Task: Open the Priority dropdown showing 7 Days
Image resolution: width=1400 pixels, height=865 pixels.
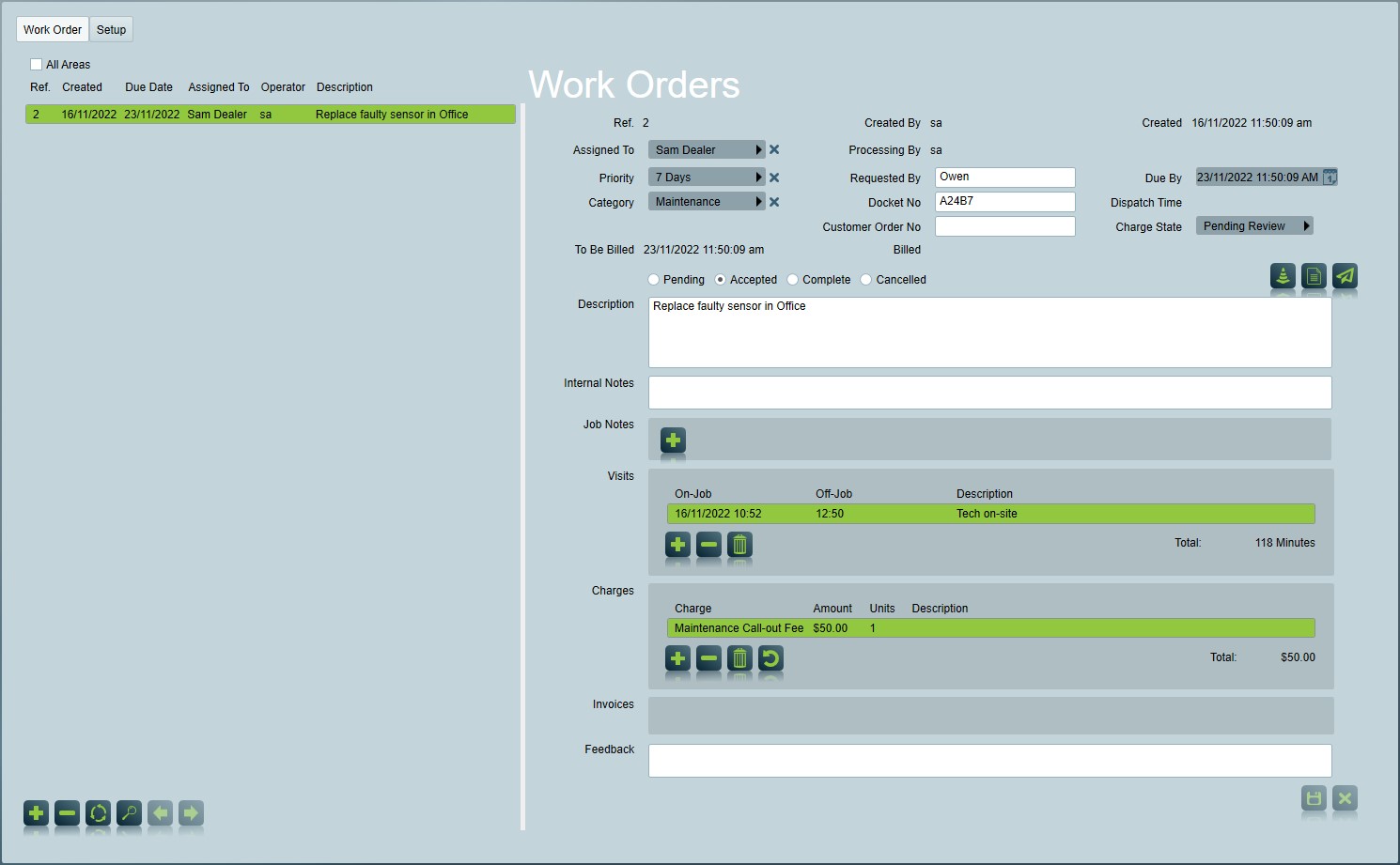Action: 707,178
